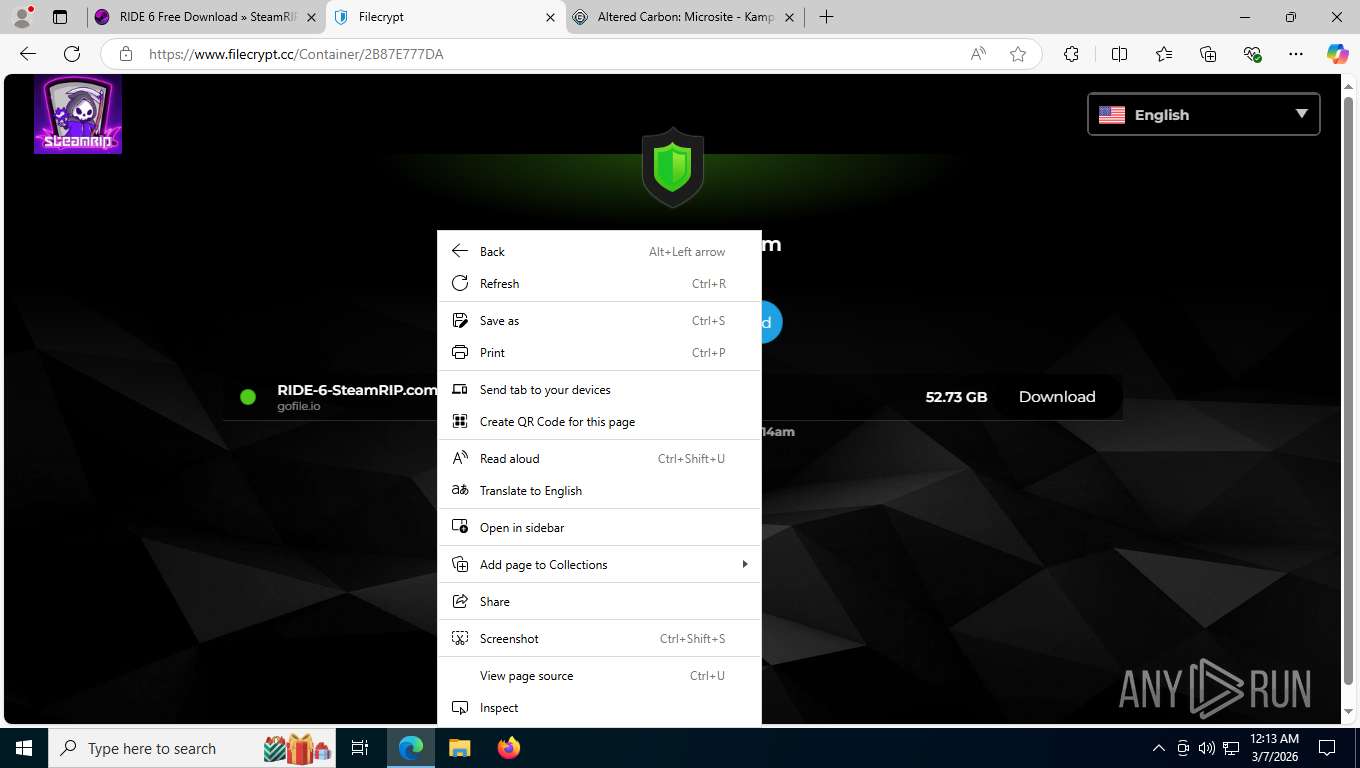Image resolution: width=1360 pixels, height=768 pixels.
Task: Open Task View on taskbar
Action: click(360, 748)
